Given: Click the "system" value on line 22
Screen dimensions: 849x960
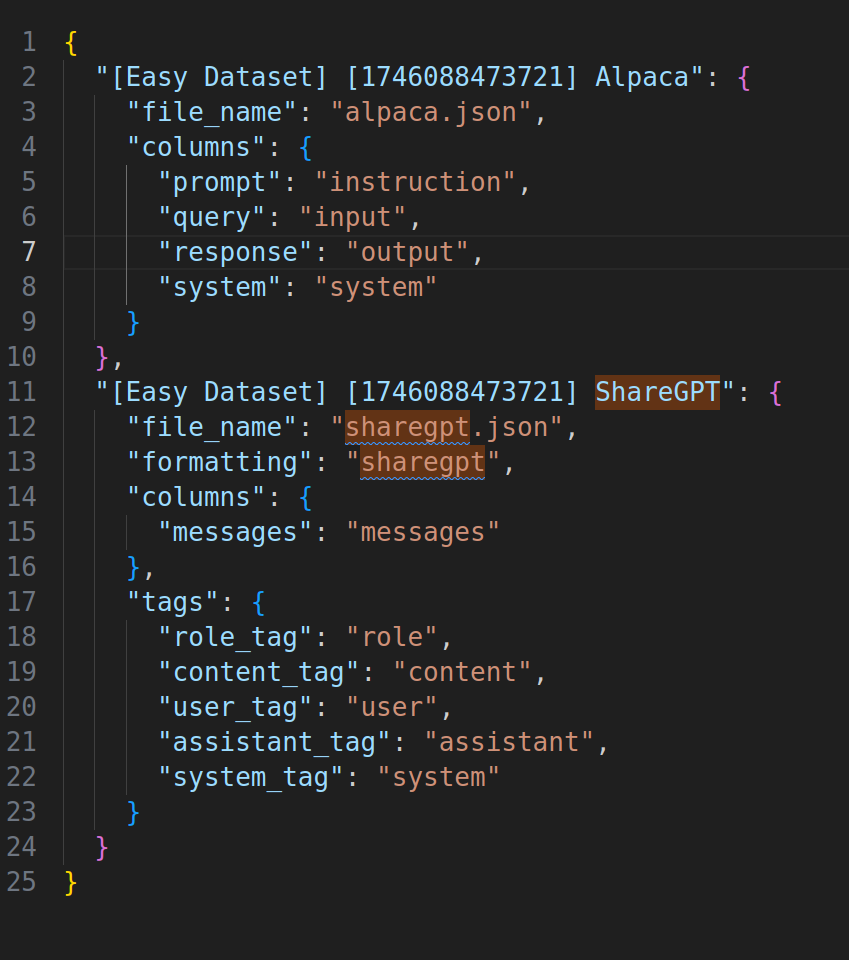Looking at the screenshot, I should pyautogui.click(x=439, y=778).
